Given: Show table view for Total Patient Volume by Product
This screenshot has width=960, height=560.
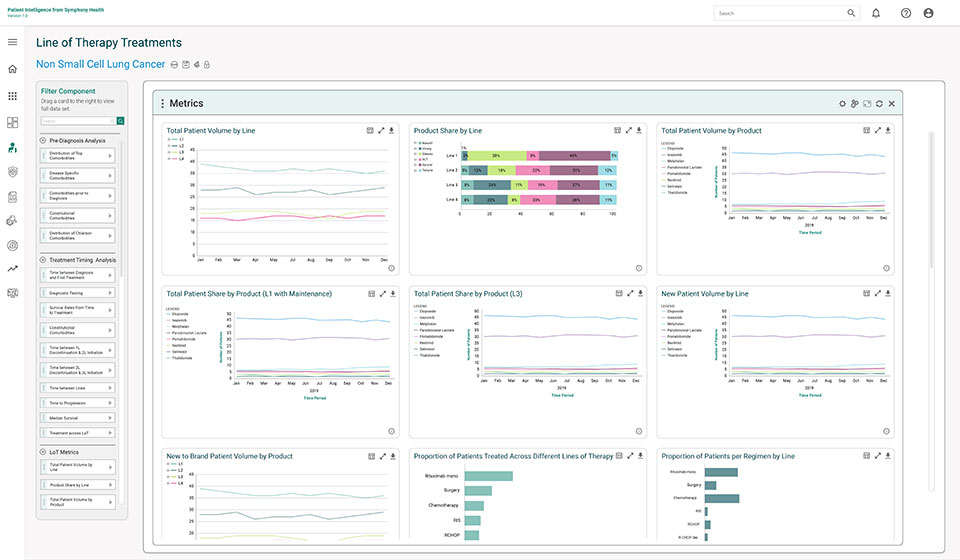Looking at the screenshot, I should pos(866,130).
